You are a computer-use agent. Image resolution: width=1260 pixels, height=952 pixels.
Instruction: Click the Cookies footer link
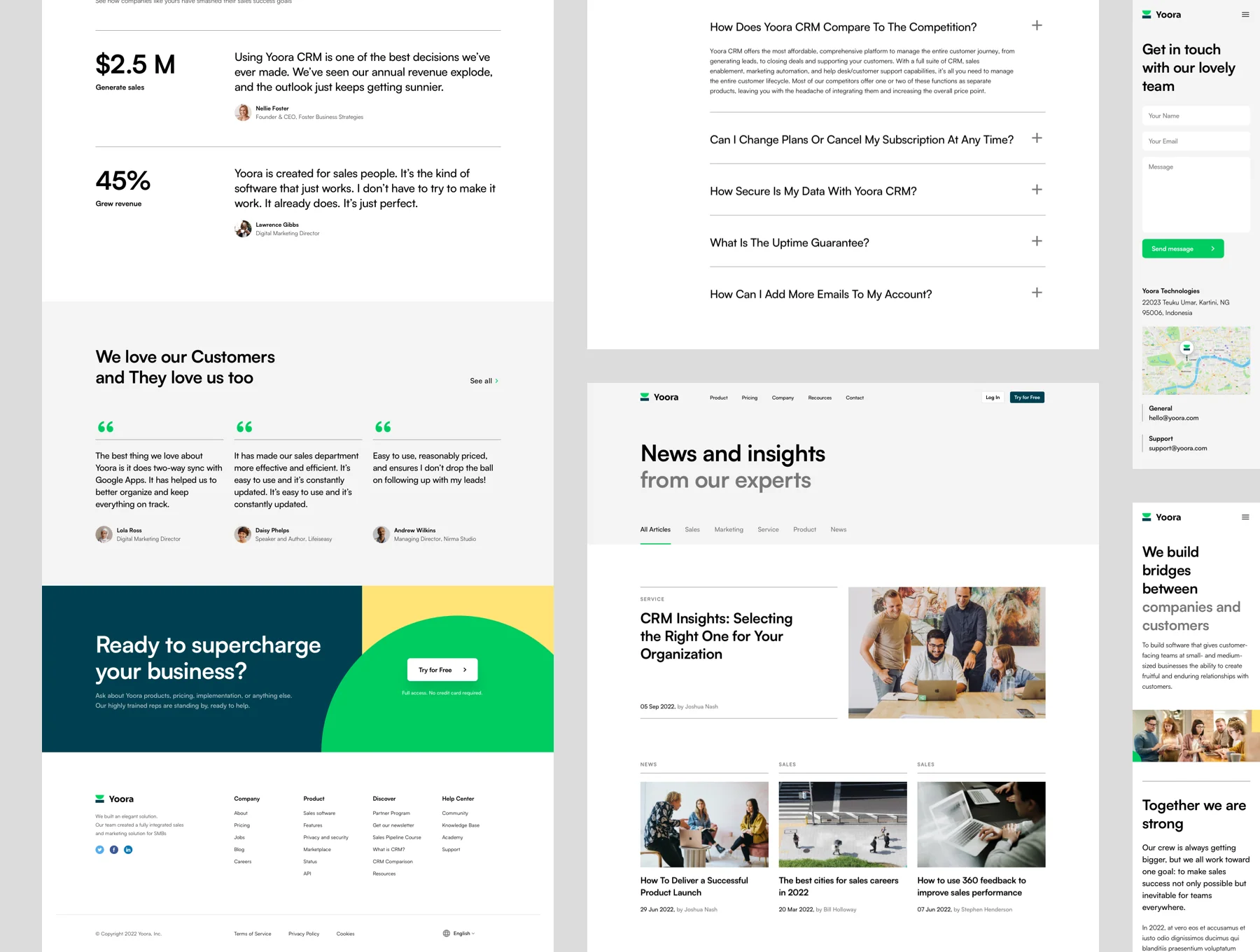tap(345, 934)
